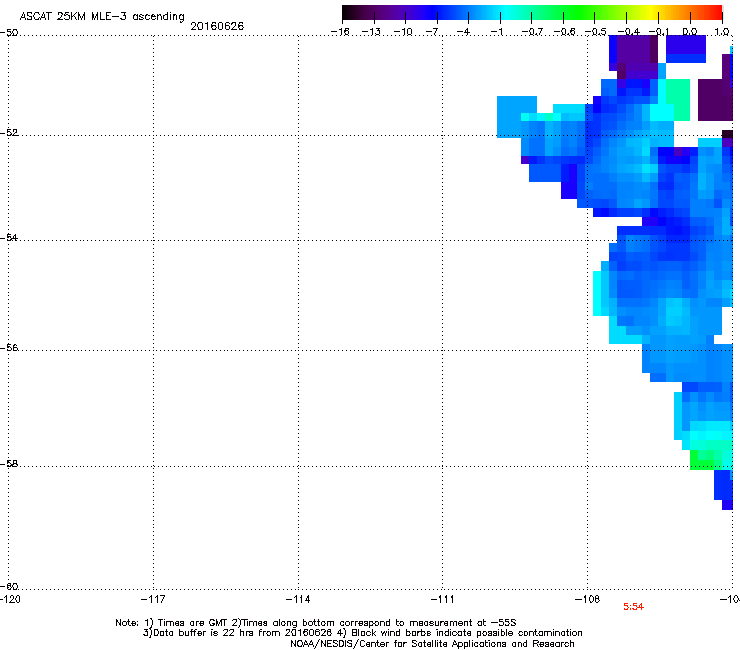Viewport: 740px width, 650px height.
Task: Click the colorbar label 1.0
Action: coord(722,32)
